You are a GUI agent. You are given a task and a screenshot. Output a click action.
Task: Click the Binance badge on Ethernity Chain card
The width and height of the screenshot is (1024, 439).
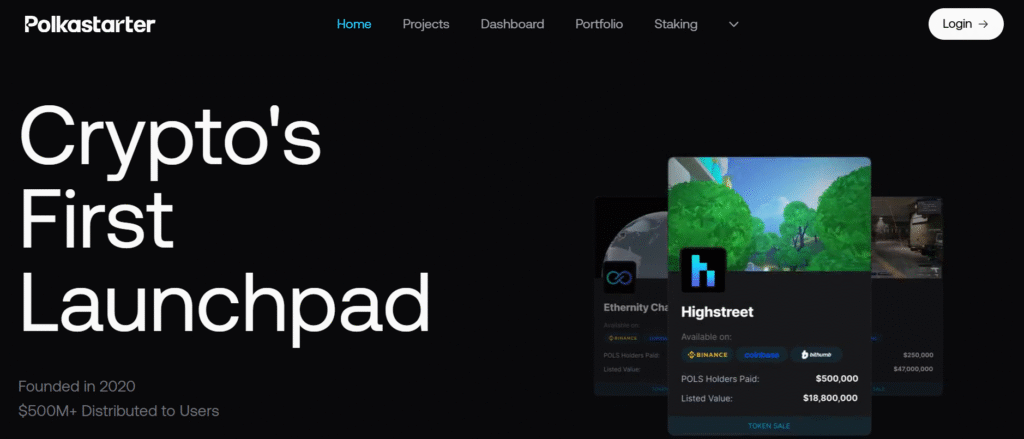tap(622, 338)
